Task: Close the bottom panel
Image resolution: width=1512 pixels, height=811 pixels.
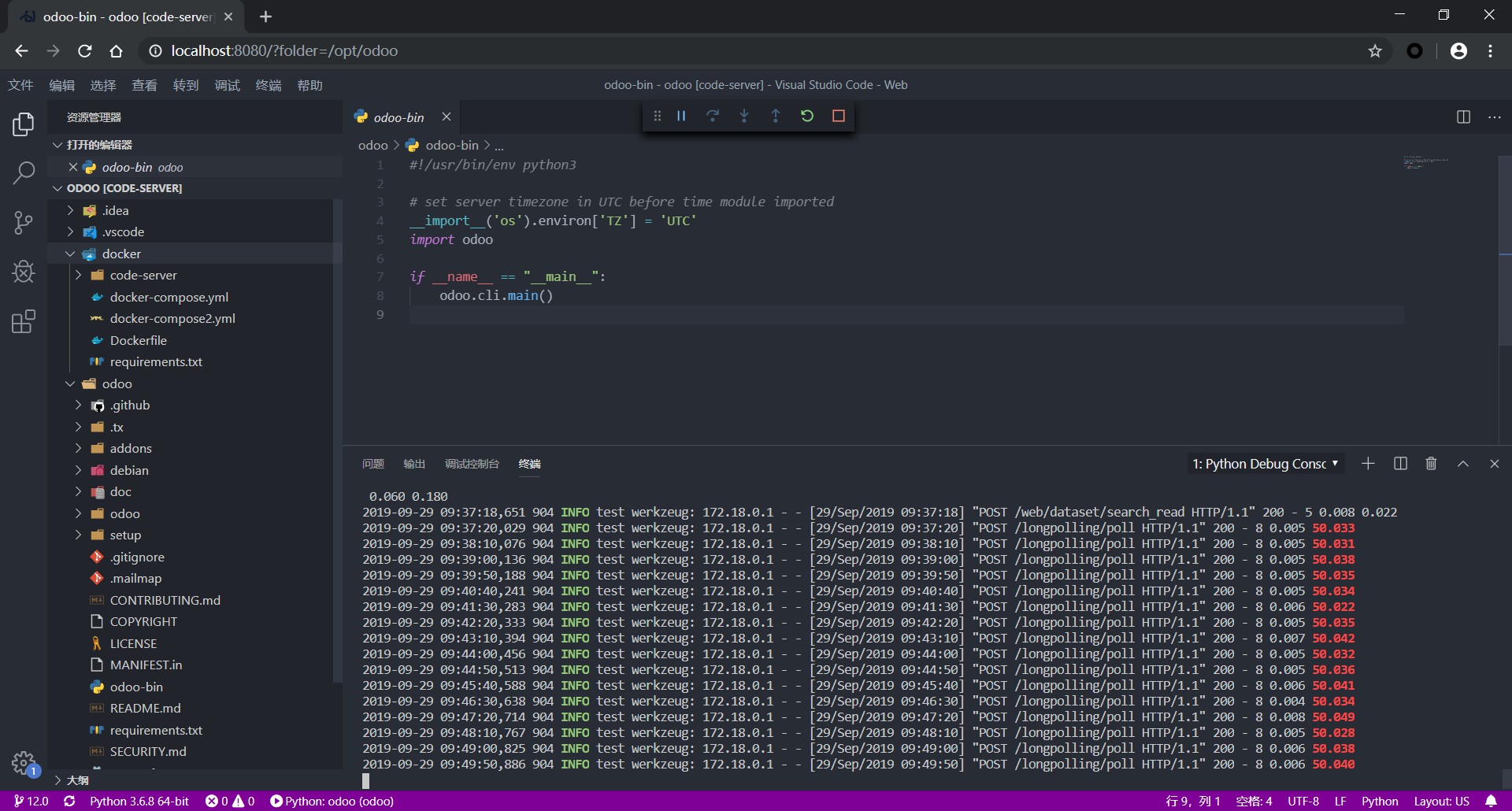Action: coord(1494,464)
